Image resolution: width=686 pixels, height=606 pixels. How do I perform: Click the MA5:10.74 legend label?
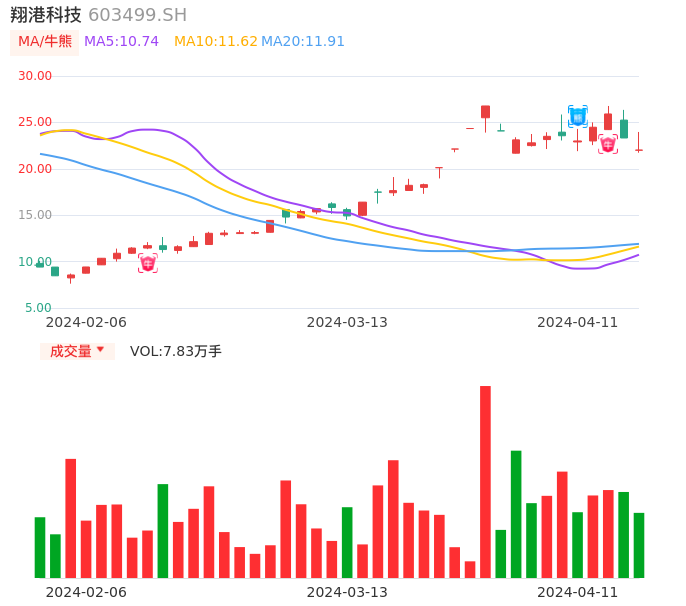pyautogui.click(x=121, y=42)
